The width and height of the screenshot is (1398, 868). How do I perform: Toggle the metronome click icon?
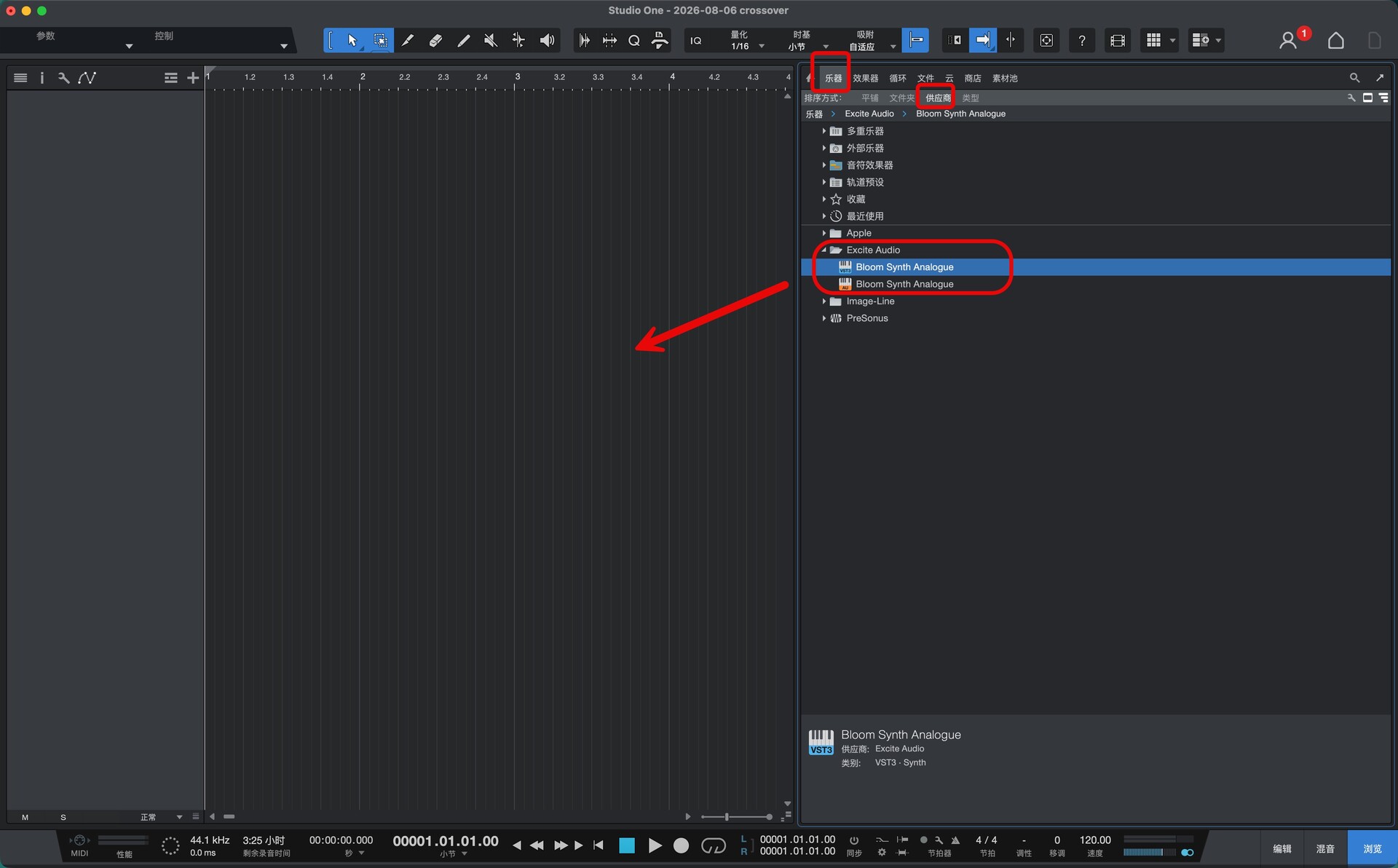955,840
